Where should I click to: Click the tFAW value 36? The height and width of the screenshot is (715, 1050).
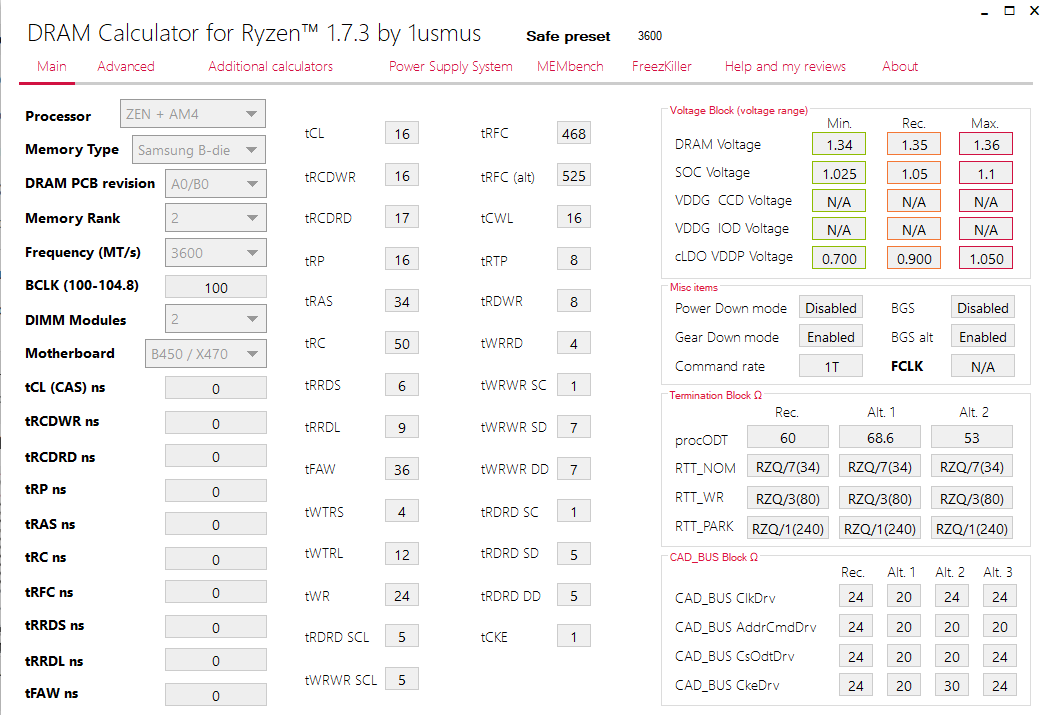[x=402, y=469]
